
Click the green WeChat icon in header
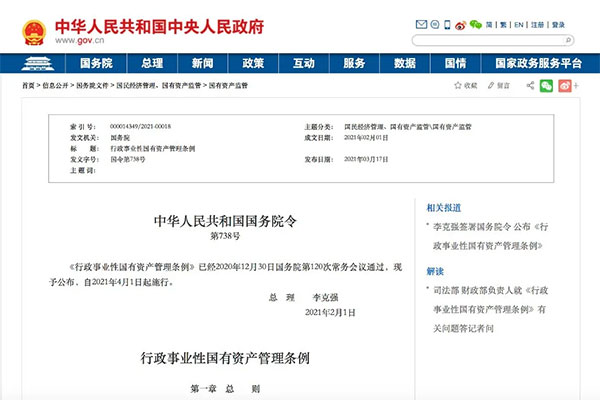(476, 24)
